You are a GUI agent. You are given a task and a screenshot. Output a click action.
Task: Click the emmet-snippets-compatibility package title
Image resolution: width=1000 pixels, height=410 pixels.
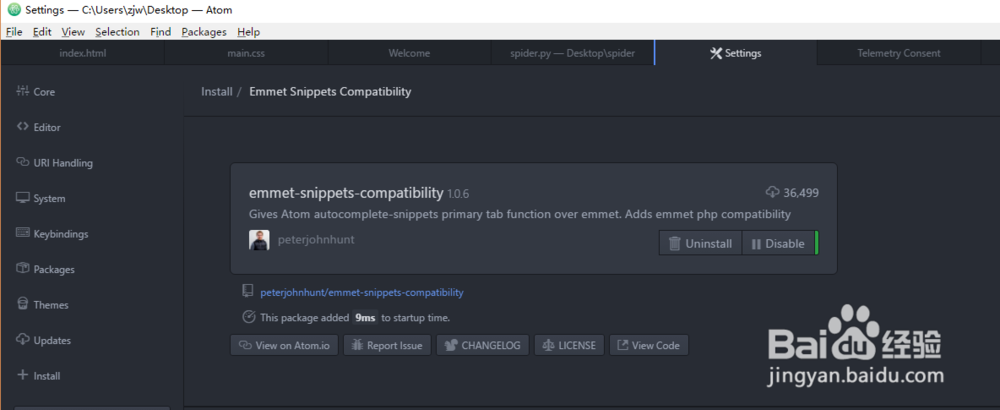346,193
